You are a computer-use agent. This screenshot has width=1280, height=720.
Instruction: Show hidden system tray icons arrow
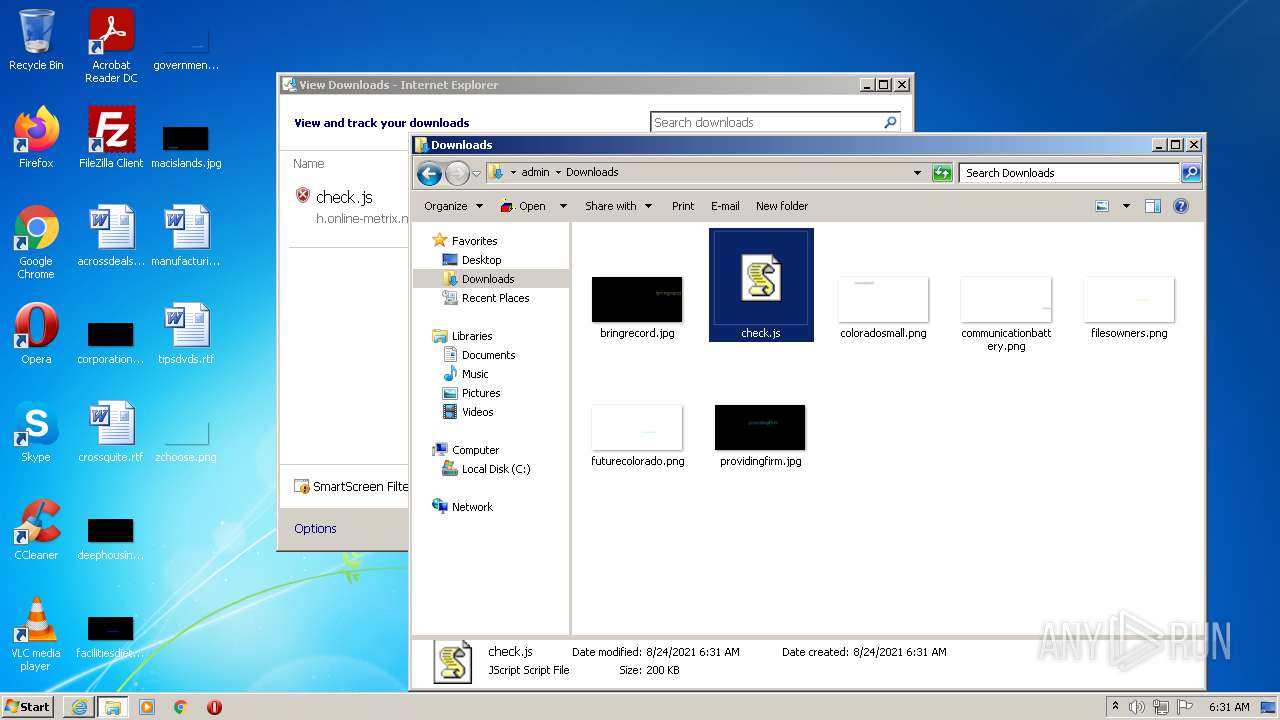click(1115, 706)
